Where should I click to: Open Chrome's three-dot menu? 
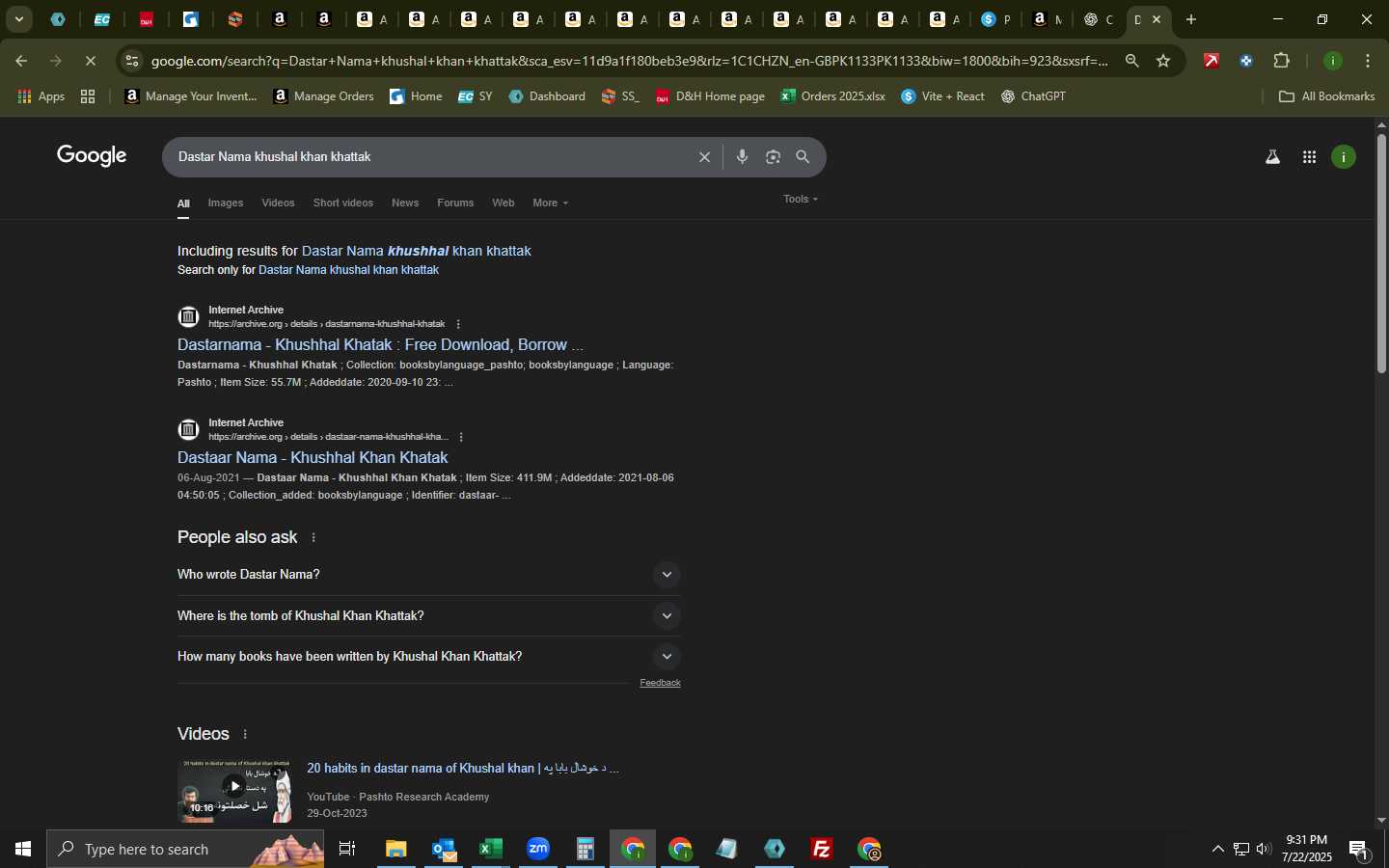point(1368,61)
